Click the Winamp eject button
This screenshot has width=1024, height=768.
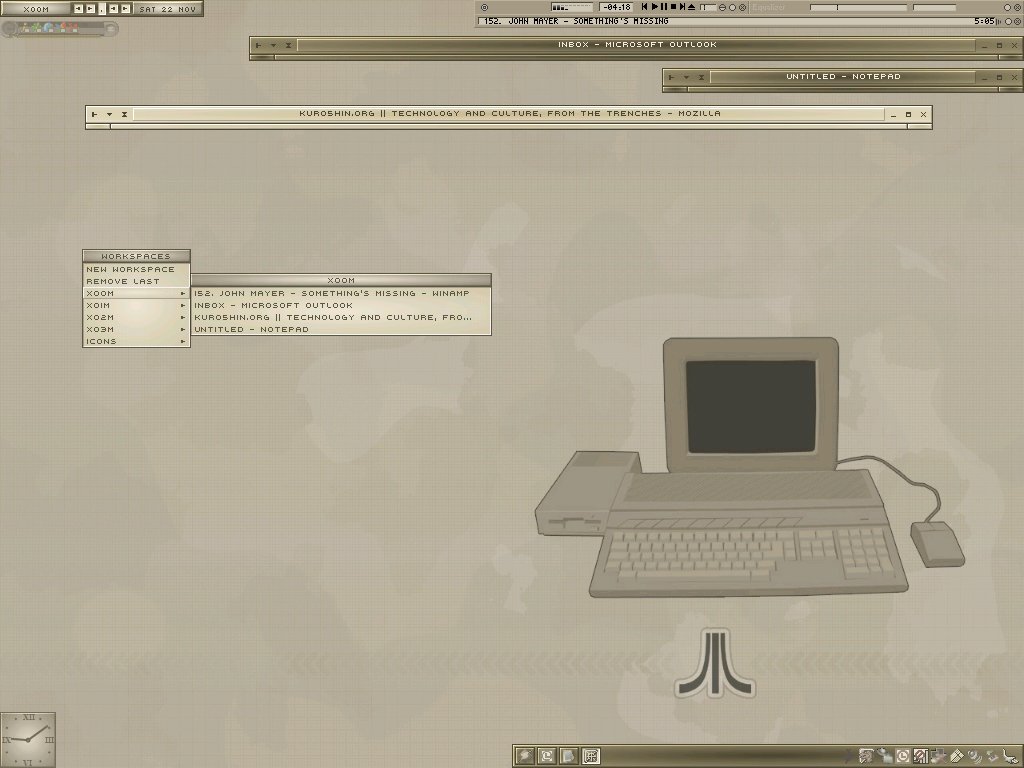coord(692,7)
